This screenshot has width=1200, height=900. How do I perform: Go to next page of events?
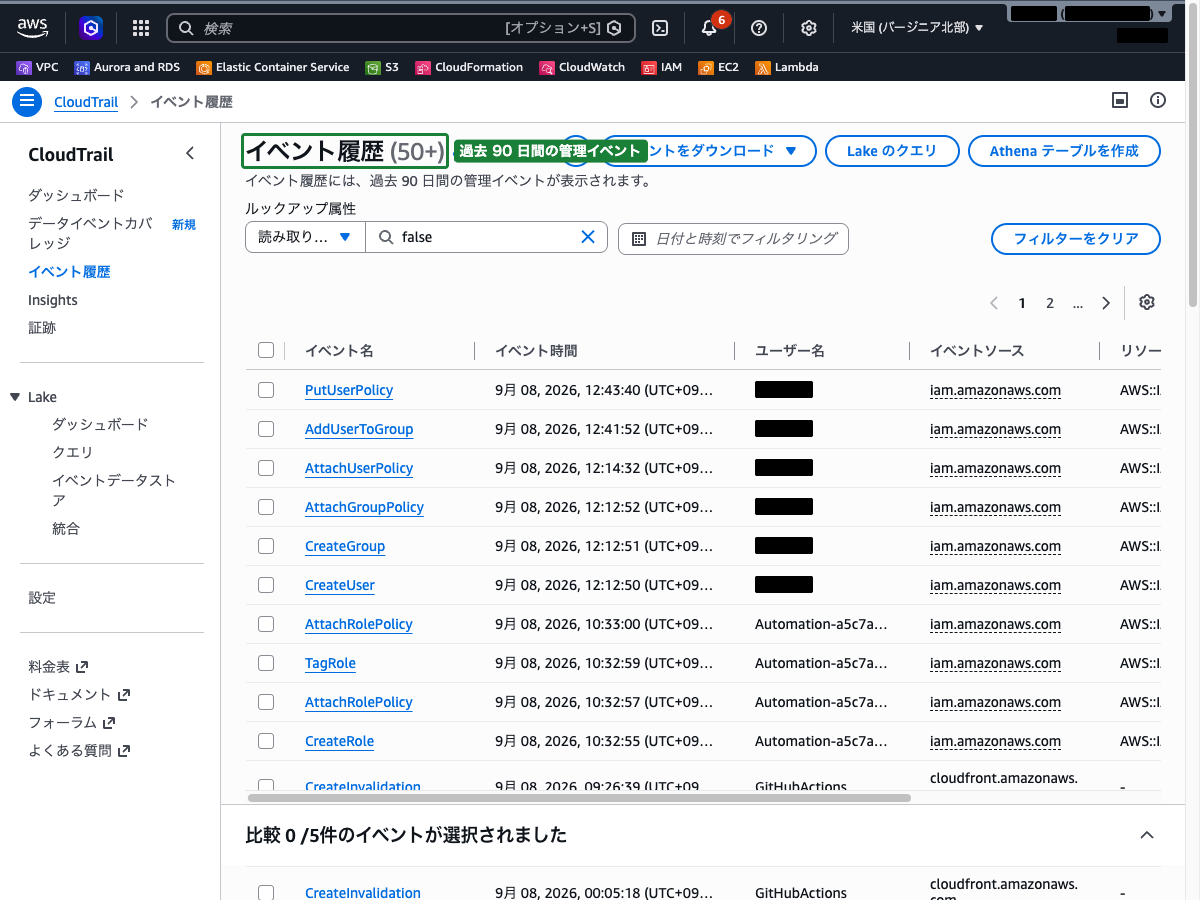(x=1105, y=303)
